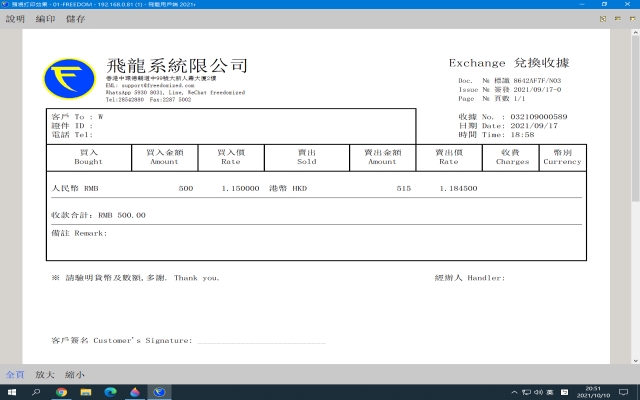Open the 說明 help menu

15,19
